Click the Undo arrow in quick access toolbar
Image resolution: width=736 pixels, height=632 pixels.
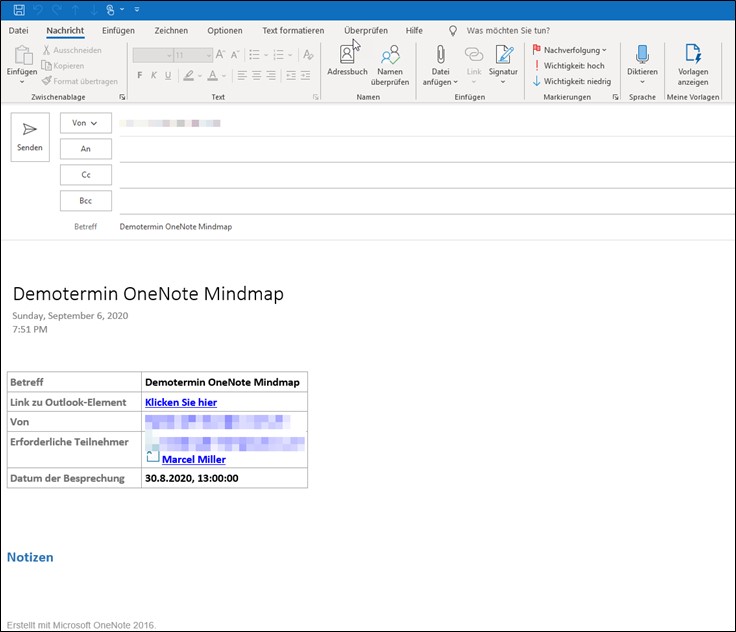39,9
